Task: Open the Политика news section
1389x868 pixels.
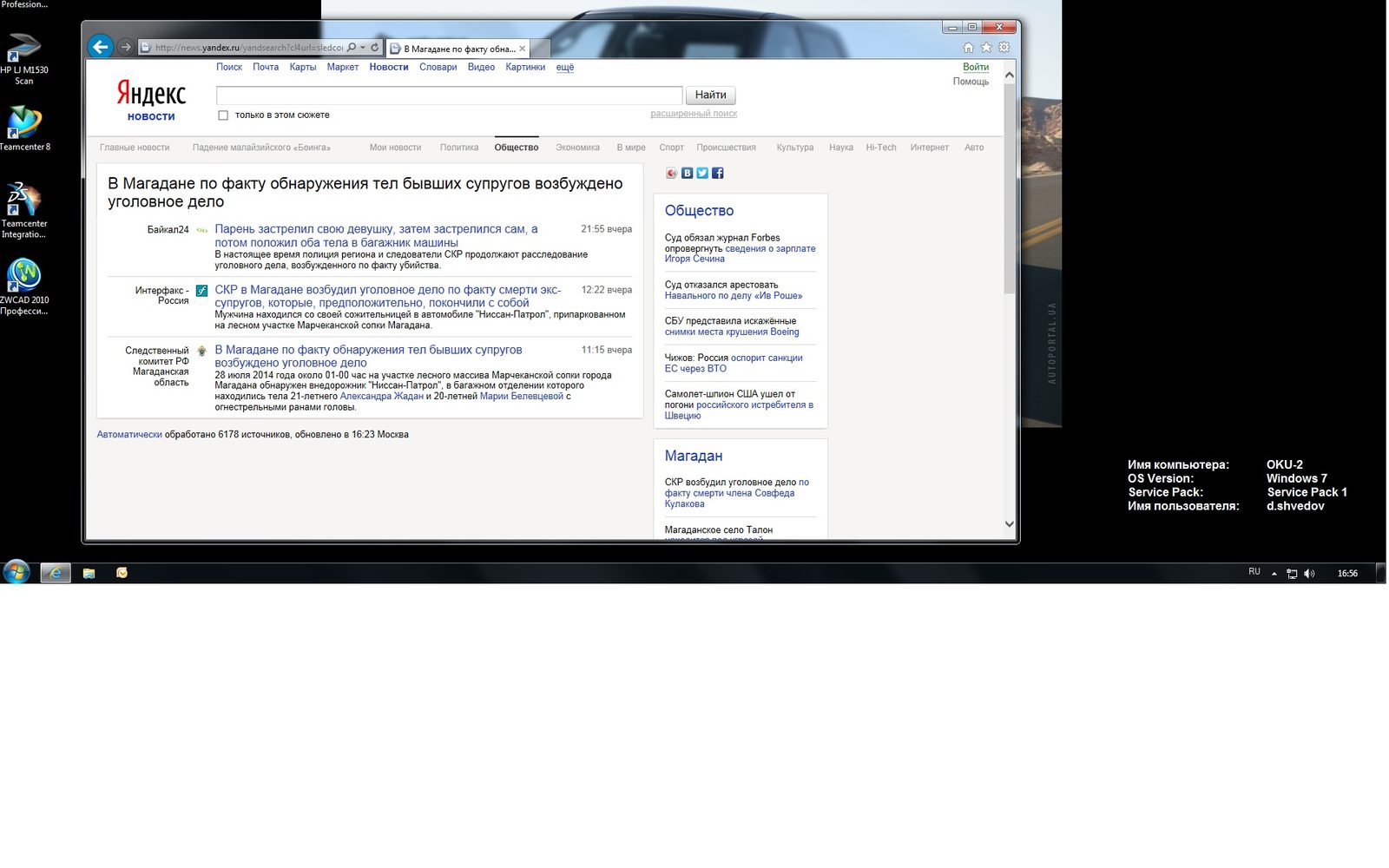Action: (459, 148)
